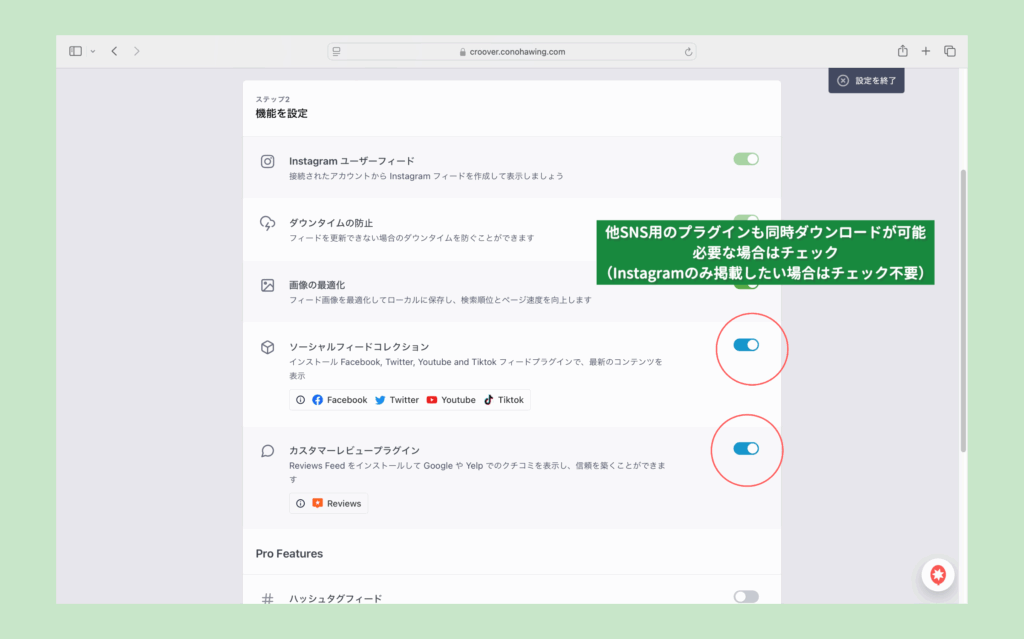
Task: Click the 画像の最適化 title
Action: [x=317, y=285]
